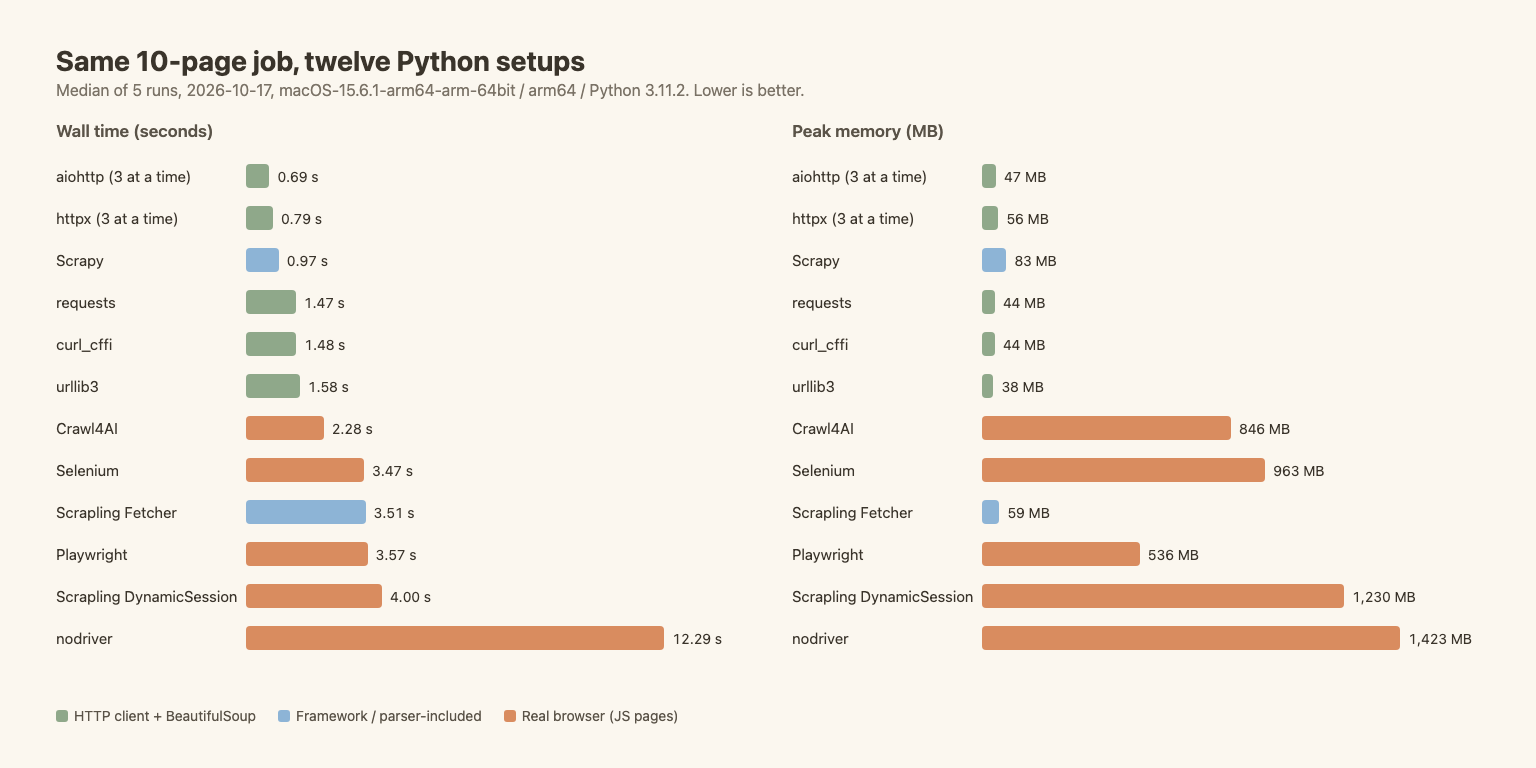Click the nodriver wall time bar
1536x768 pixels.
[x=455, y=638]
